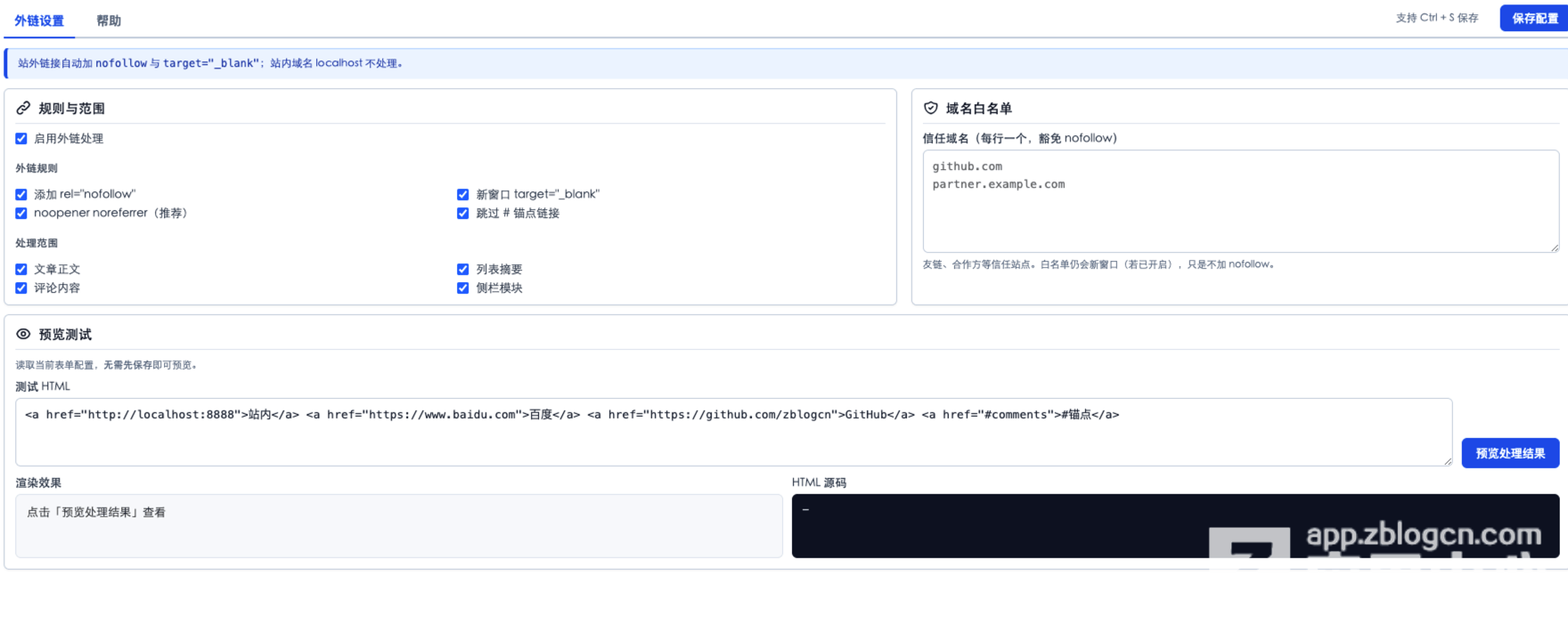Click the 处理范围 label
Viewport: 1568px width, 641px height.
point(37,243)
